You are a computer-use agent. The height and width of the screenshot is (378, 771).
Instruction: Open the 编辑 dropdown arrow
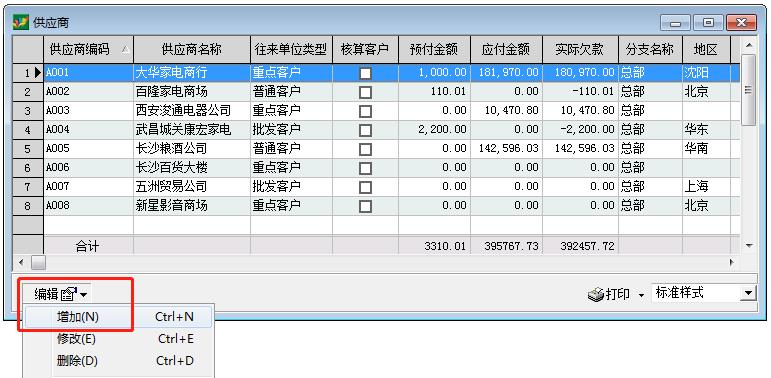tap(84, 295)
